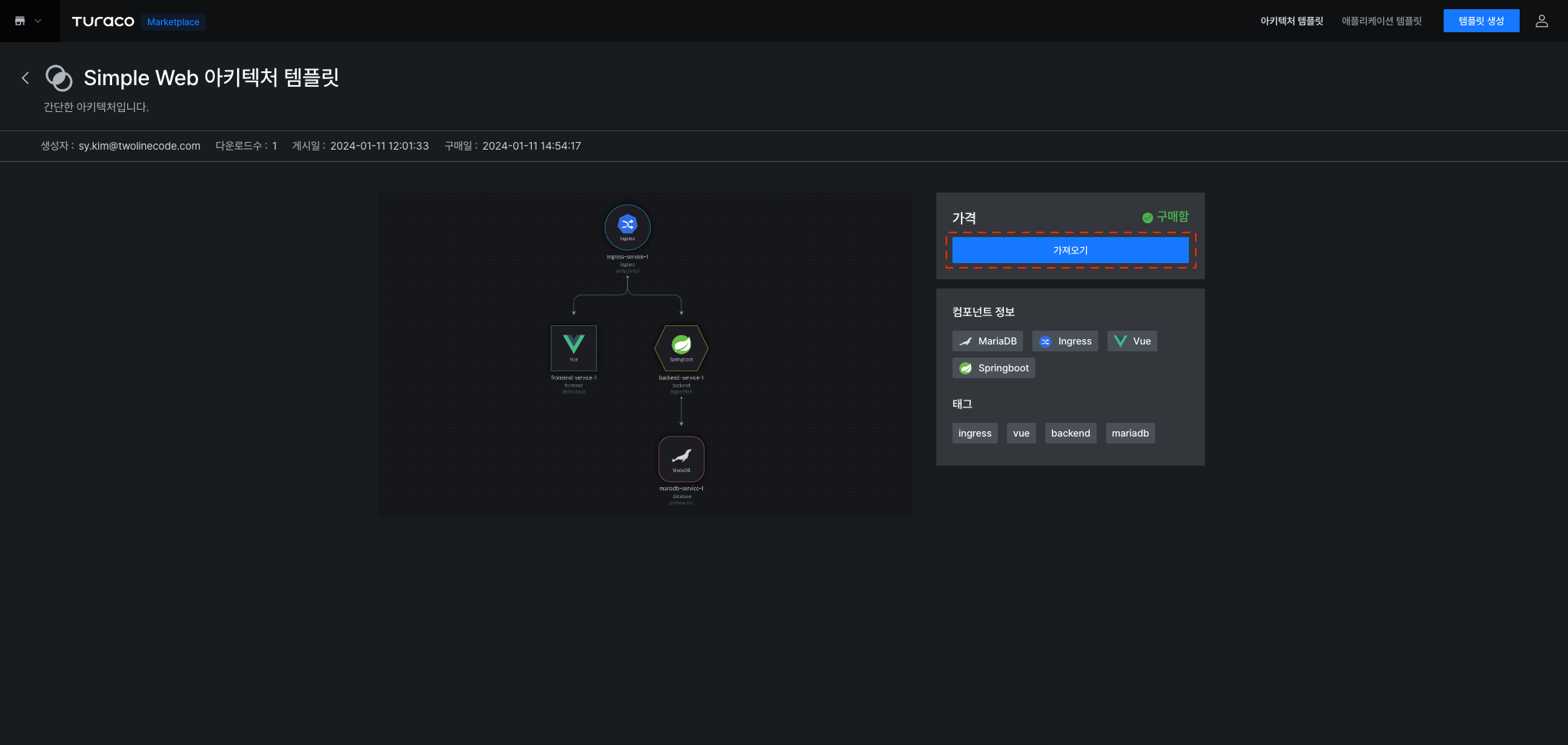The width and height of the screenshot is (1568, 745).
Task: Click the 컴포넌트 정보 heading
Action: pyautogui.click(x=983, y=312)
